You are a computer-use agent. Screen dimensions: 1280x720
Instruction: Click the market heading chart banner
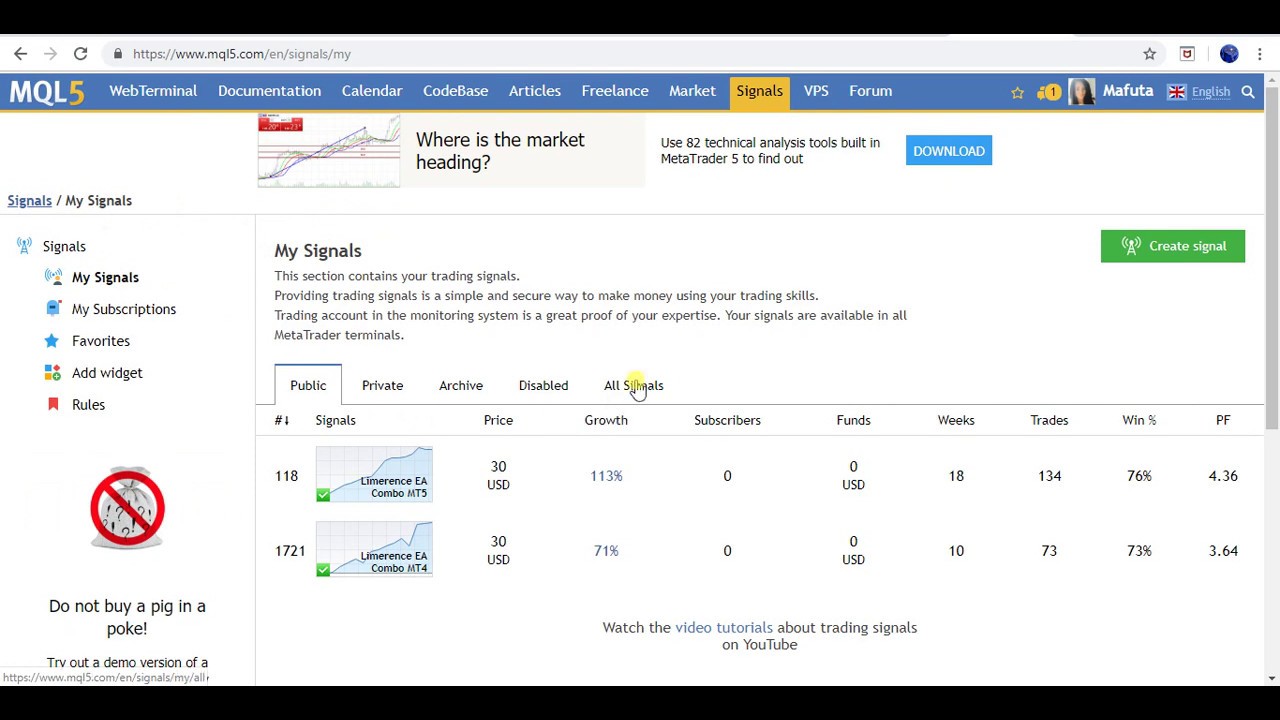pos(329,151)
